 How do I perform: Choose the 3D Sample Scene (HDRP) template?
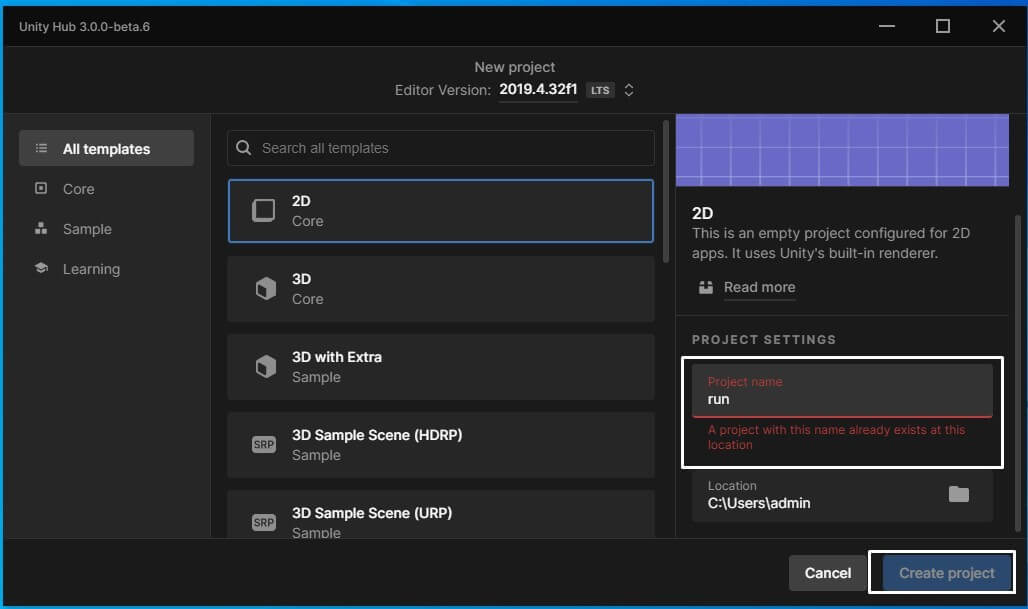[441, 445]
